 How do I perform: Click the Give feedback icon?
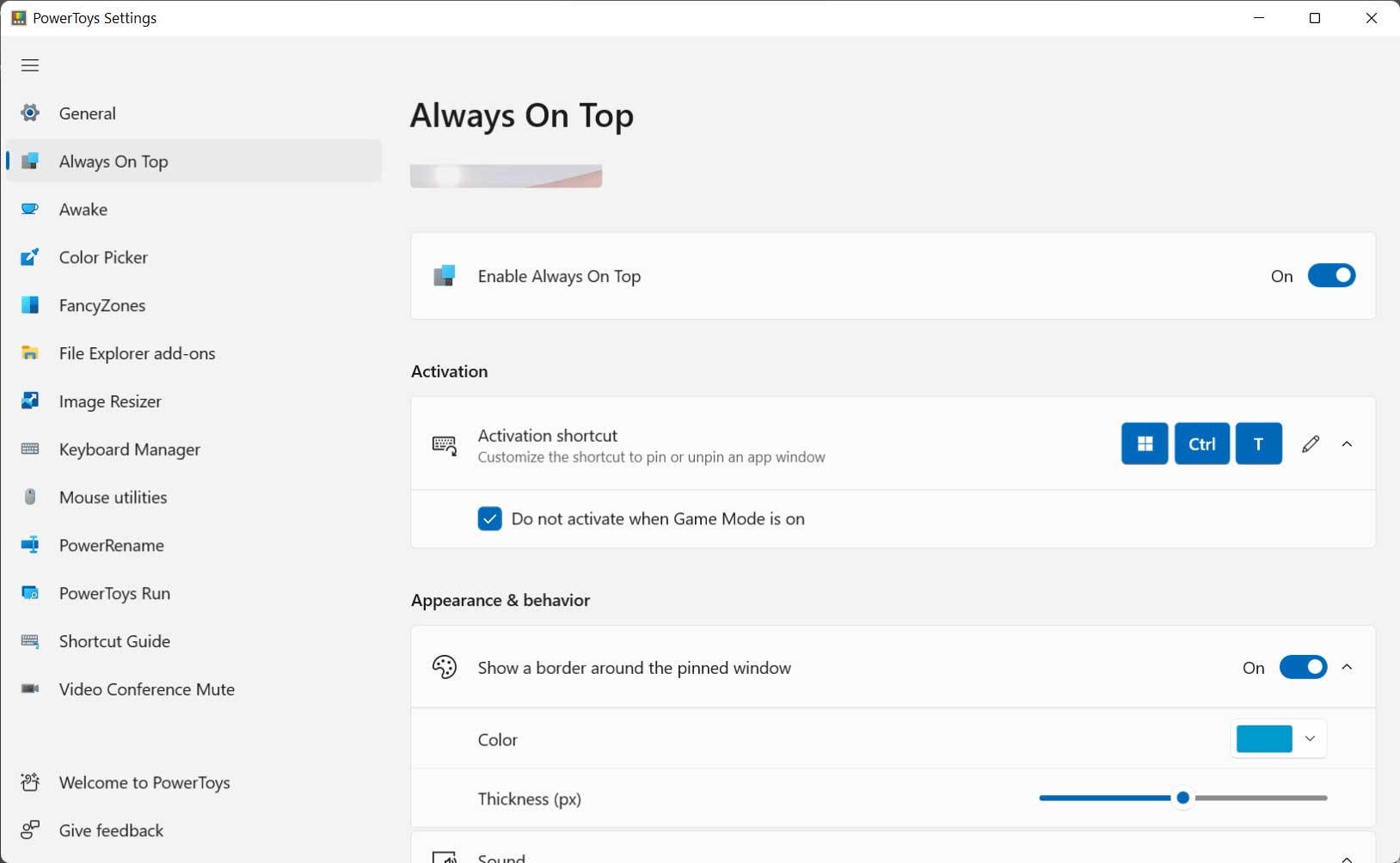pos(30,830)
